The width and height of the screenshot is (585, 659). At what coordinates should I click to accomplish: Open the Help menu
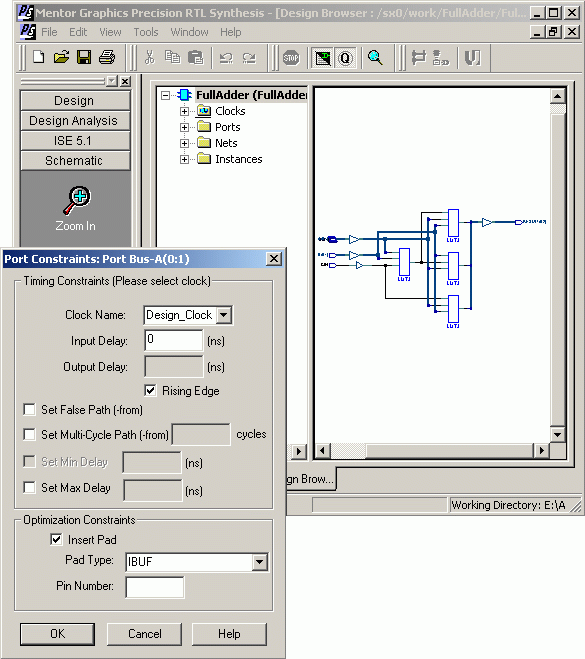point(231,32)
